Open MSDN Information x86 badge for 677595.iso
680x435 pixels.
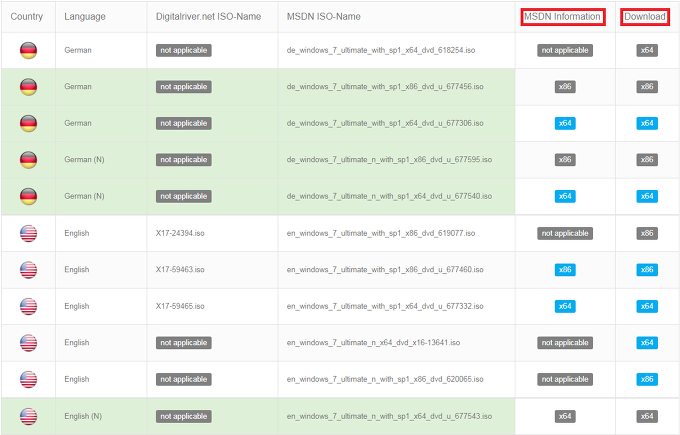565,160
